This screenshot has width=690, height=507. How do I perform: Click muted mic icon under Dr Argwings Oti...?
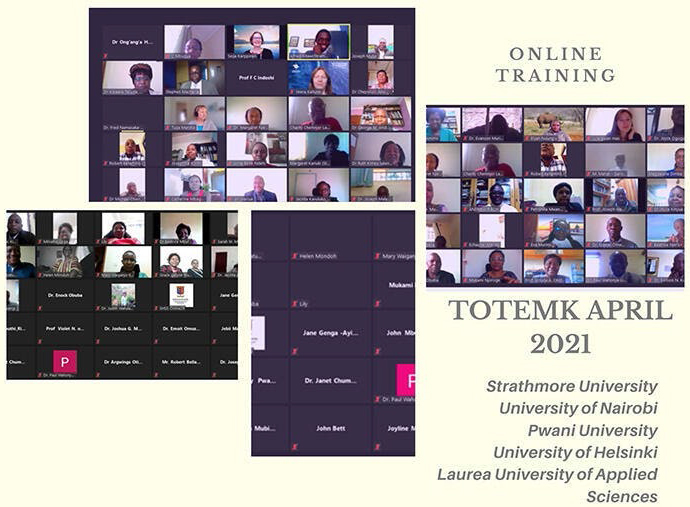tap(98, 375)
